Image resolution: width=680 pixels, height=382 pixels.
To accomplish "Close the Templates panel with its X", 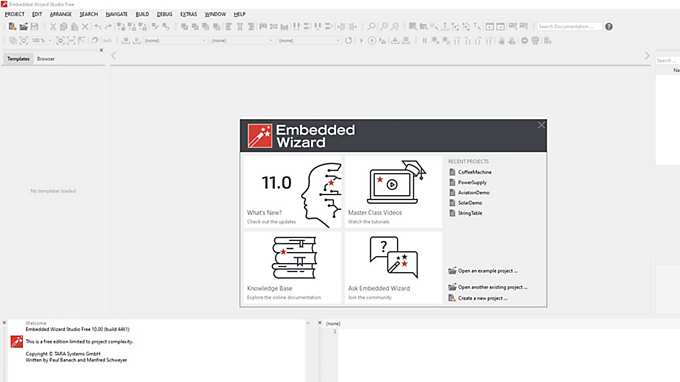I will tap(101, 50).
